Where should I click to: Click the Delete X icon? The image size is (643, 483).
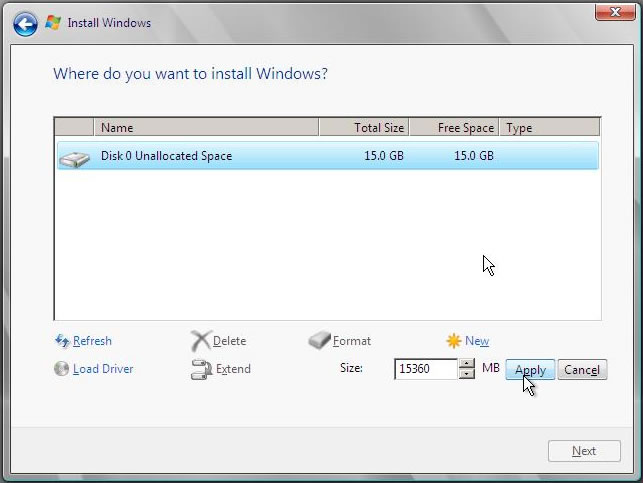(200, 341)
